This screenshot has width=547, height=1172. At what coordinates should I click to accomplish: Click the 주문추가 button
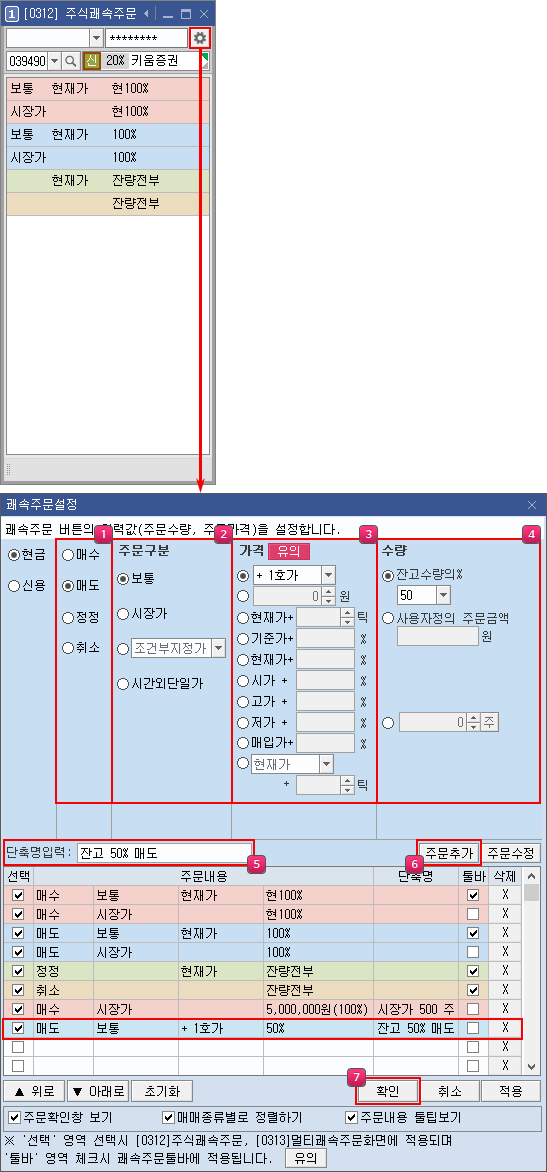tap(449, 853)
